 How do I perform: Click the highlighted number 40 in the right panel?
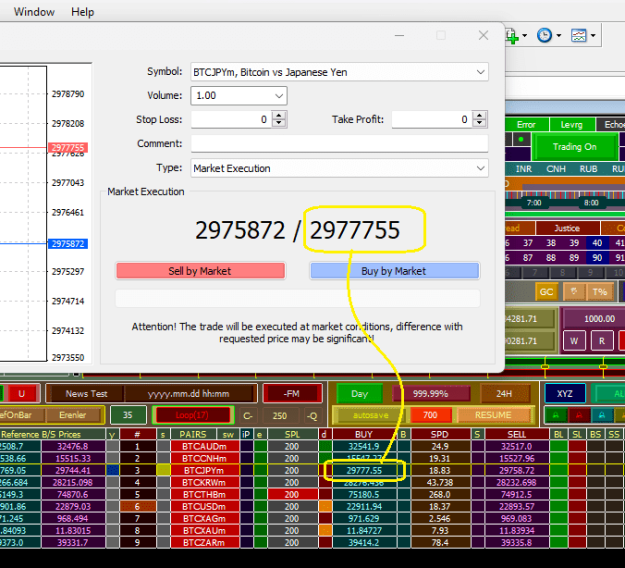[597, 243]
